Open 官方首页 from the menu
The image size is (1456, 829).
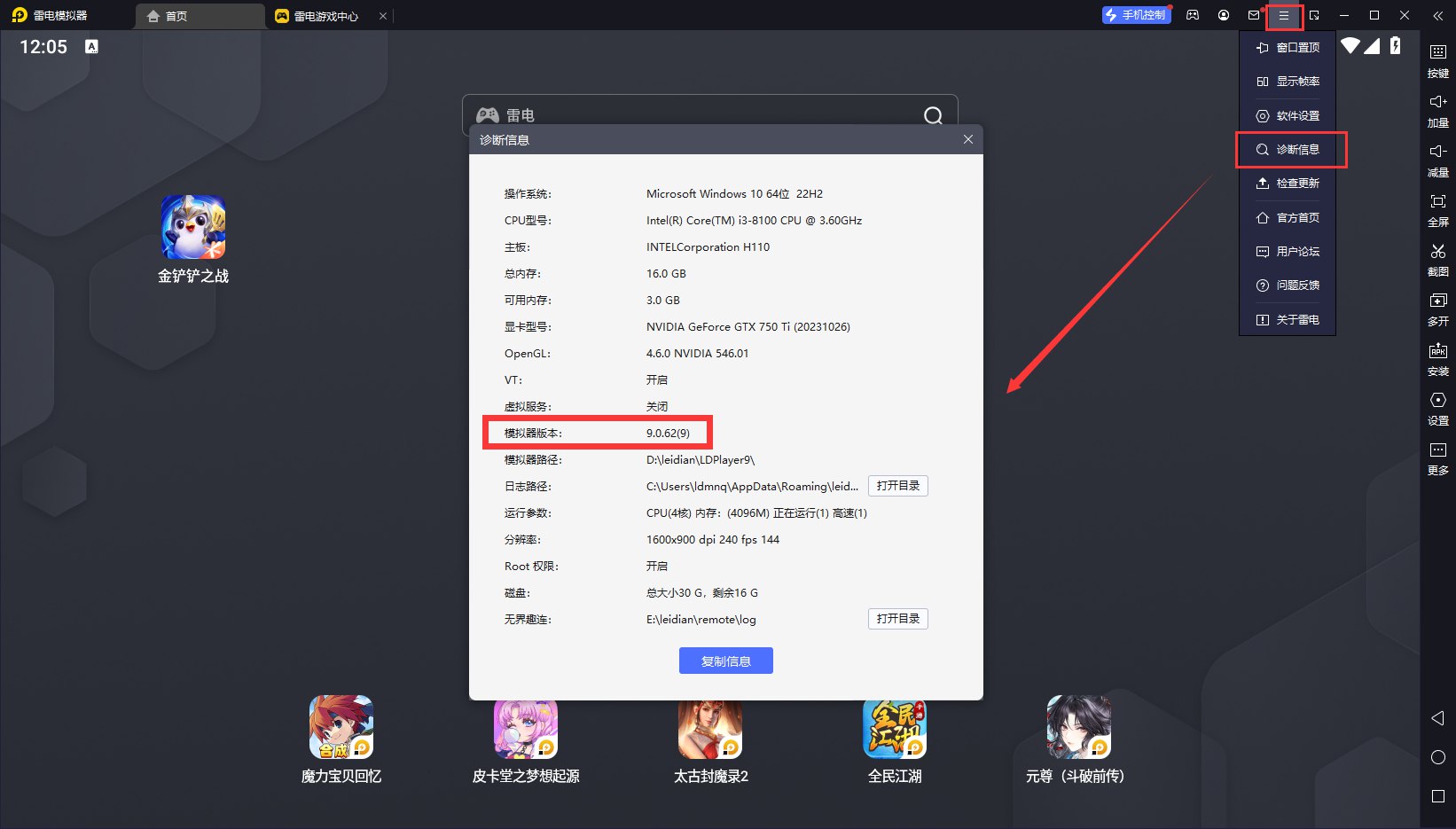[x=1288, y=218]
